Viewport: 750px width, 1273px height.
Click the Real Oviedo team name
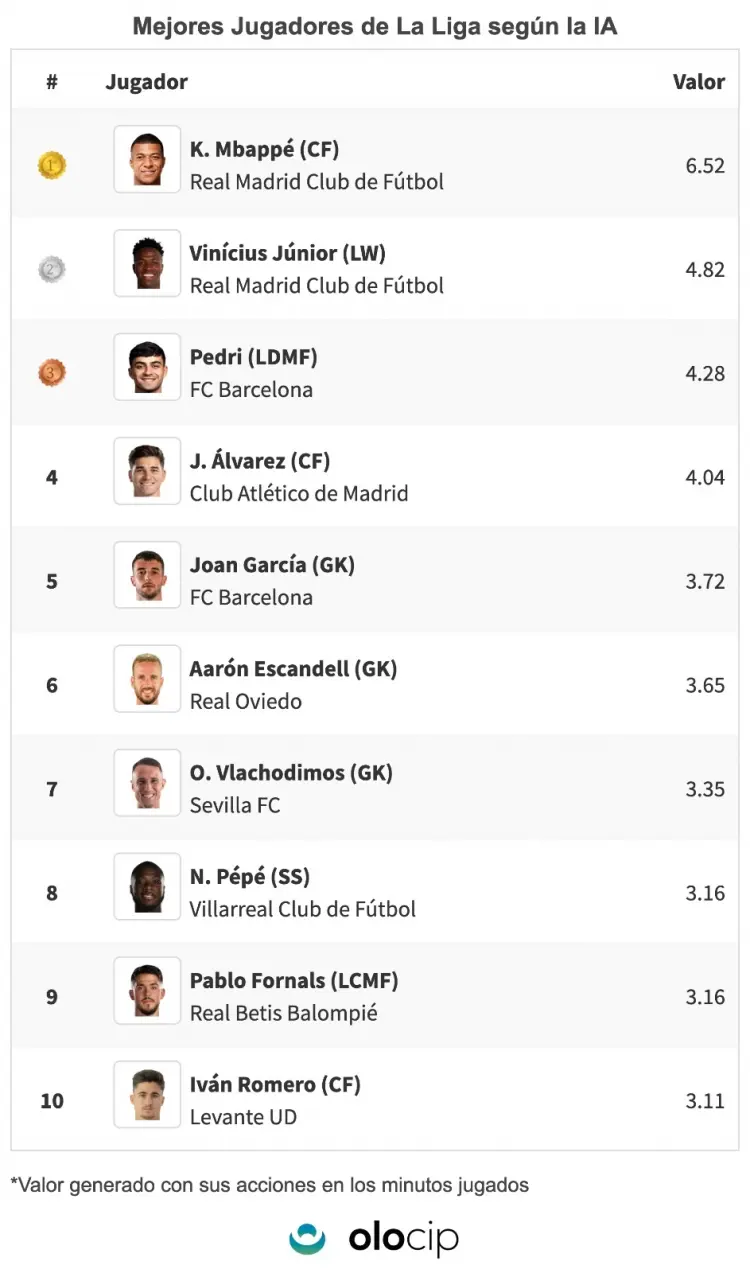tap(246, 702)
